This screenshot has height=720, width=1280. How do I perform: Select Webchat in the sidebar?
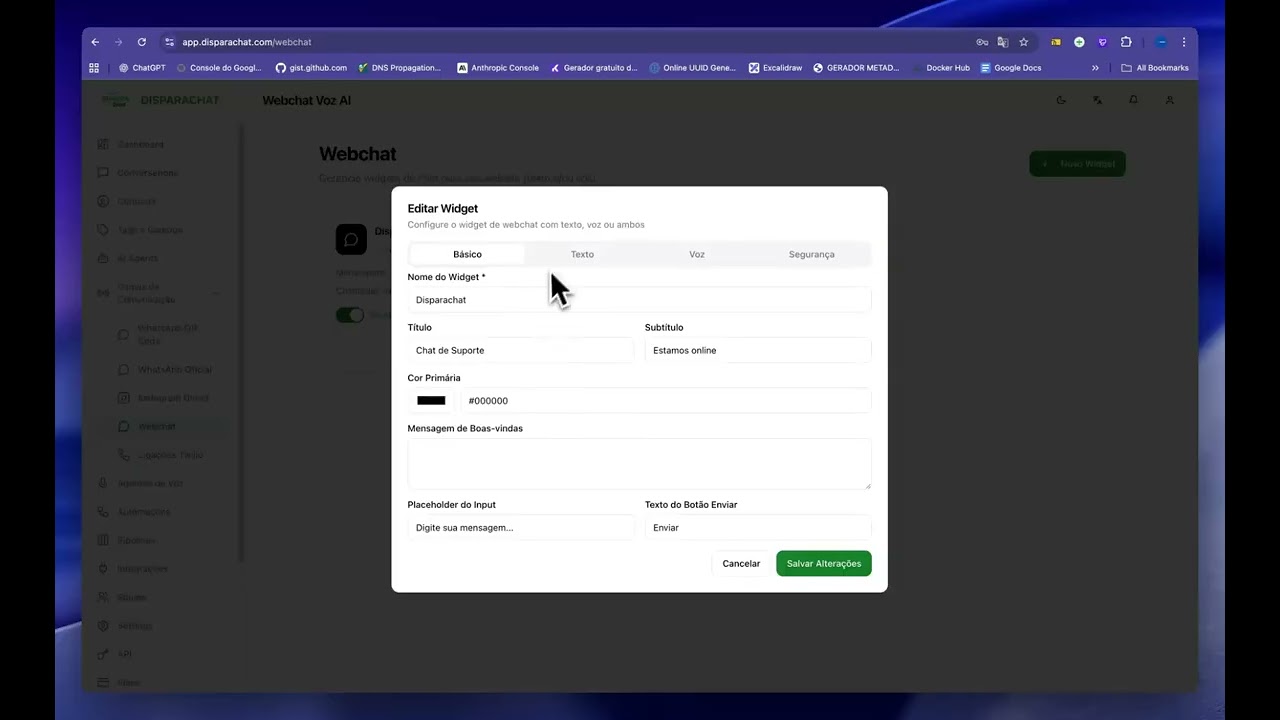tap(157, 426)
